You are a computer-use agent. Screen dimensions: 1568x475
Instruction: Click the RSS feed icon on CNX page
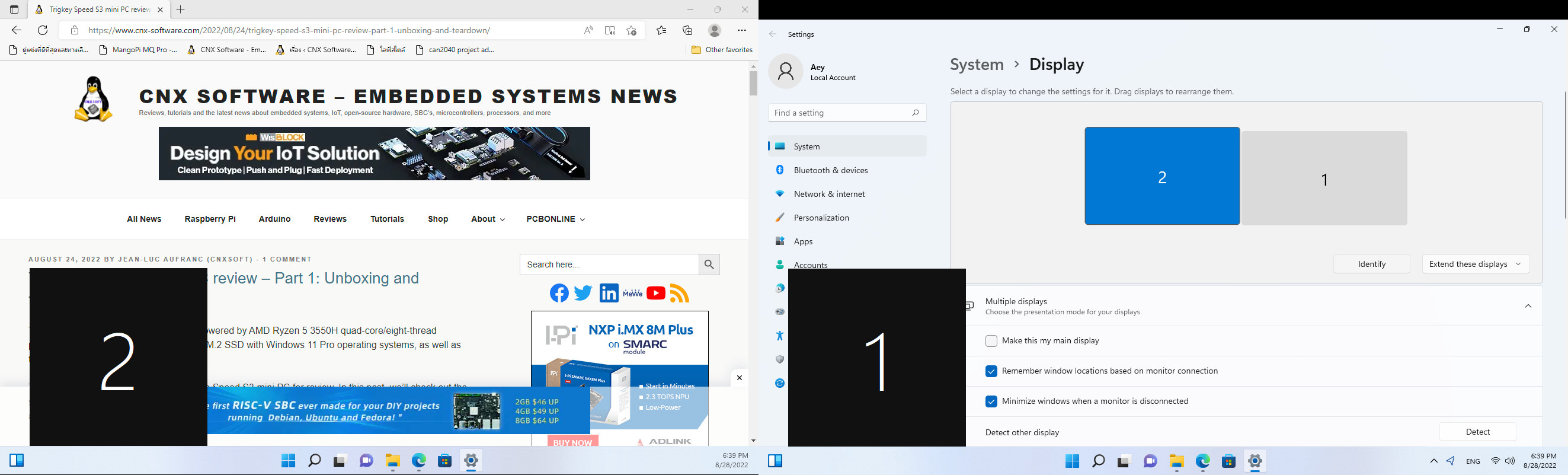tap(679, 294)
